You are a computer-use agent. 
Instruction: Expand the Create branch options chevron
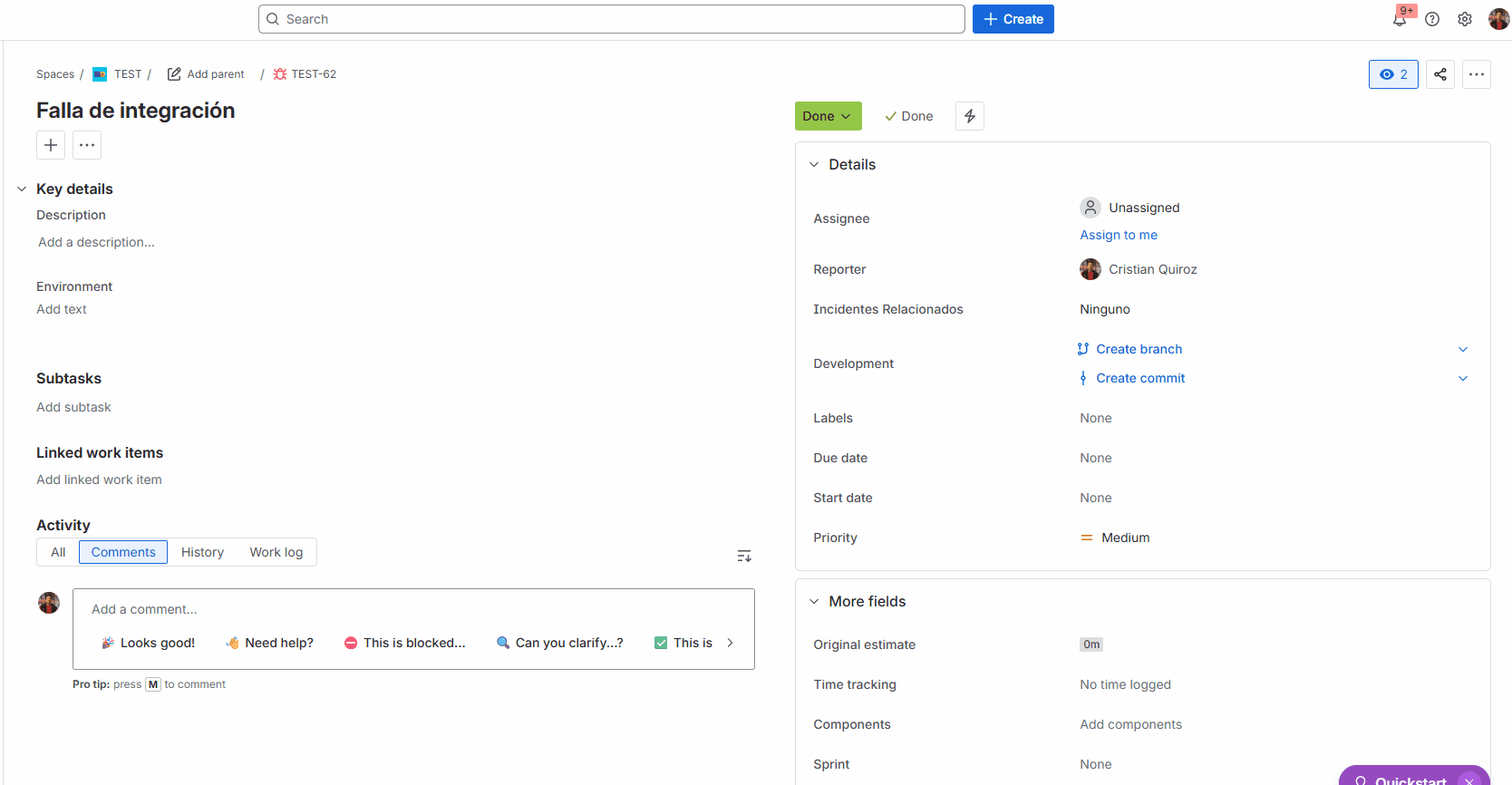[x=1463, y=349]
